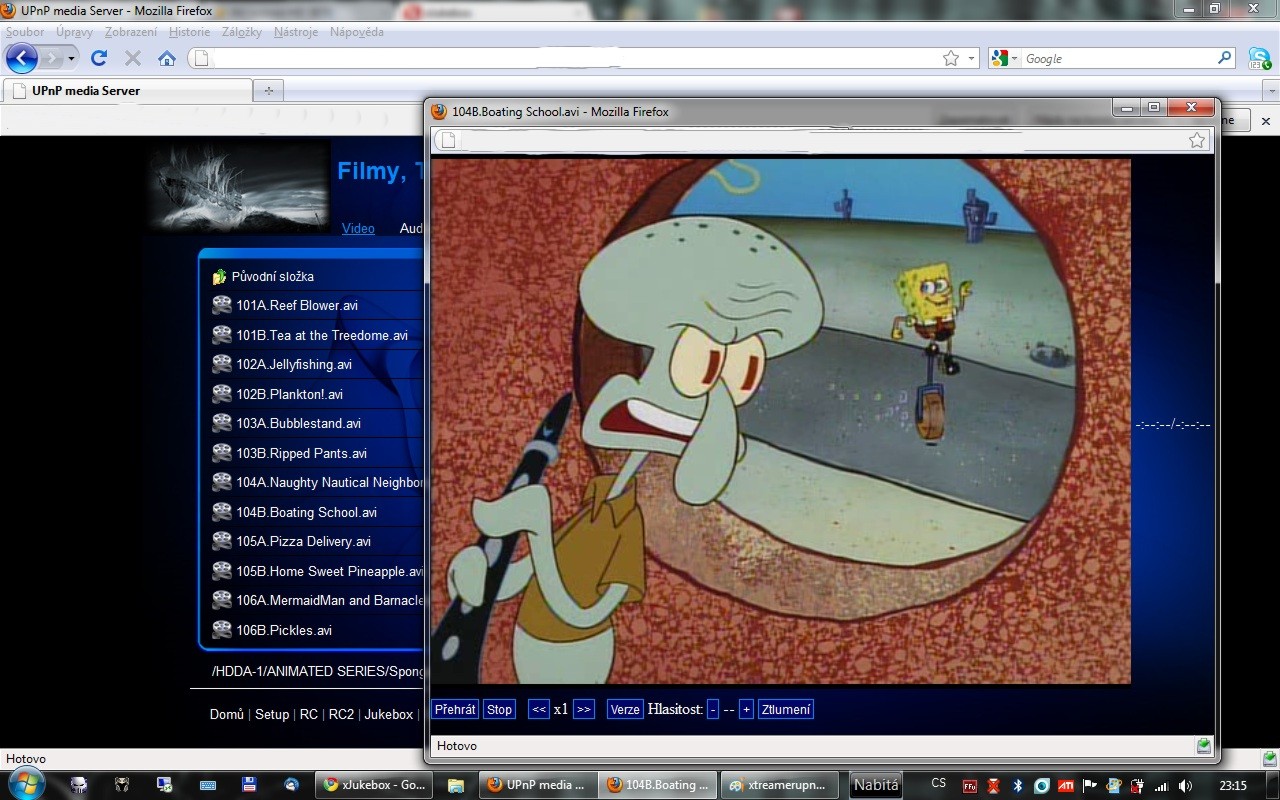This screenshot has height=800, width=1280.
Task: Click the Video category link
Action: pos(358,228)
